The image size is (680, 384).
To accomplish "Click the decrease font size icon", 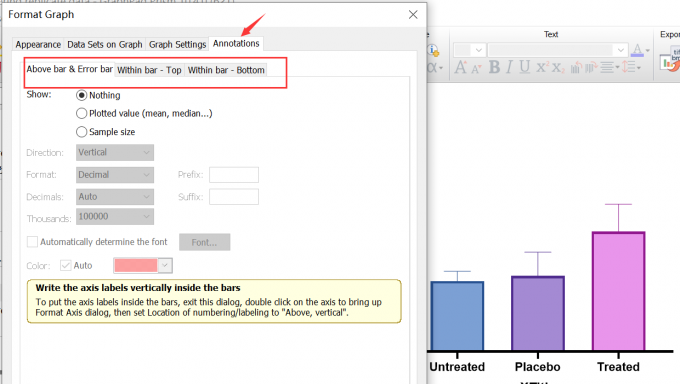I will point(476,69).
